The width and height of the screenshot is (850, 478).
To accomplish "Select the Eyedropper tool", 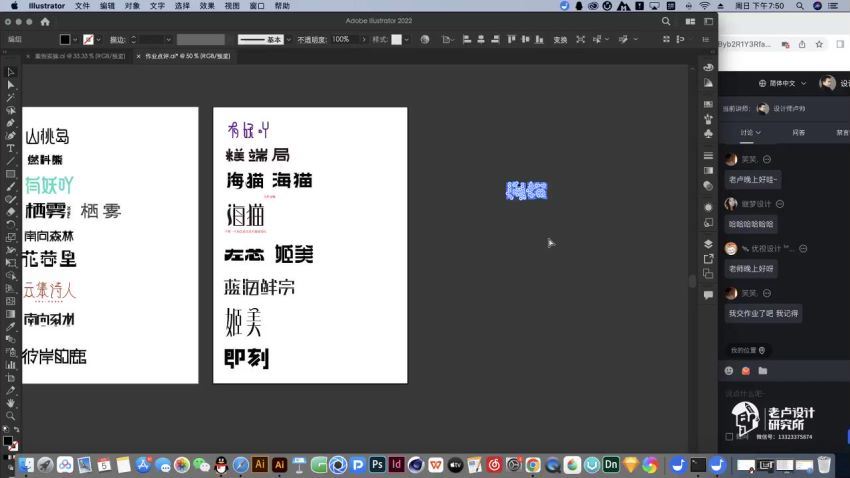I will [10, 326].
